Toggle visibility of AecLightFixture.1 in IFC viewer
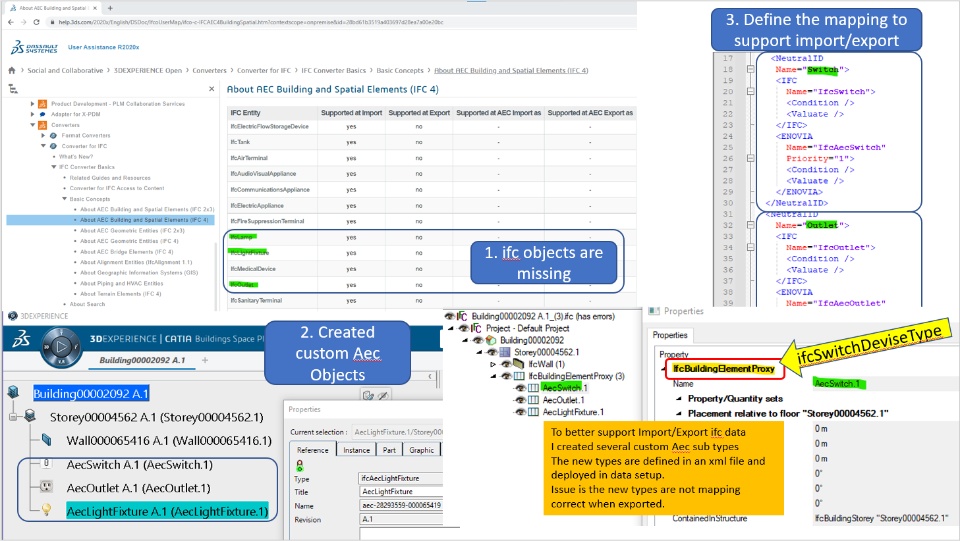Viewport: 960px width, 541px height. [x=520, y=412]
